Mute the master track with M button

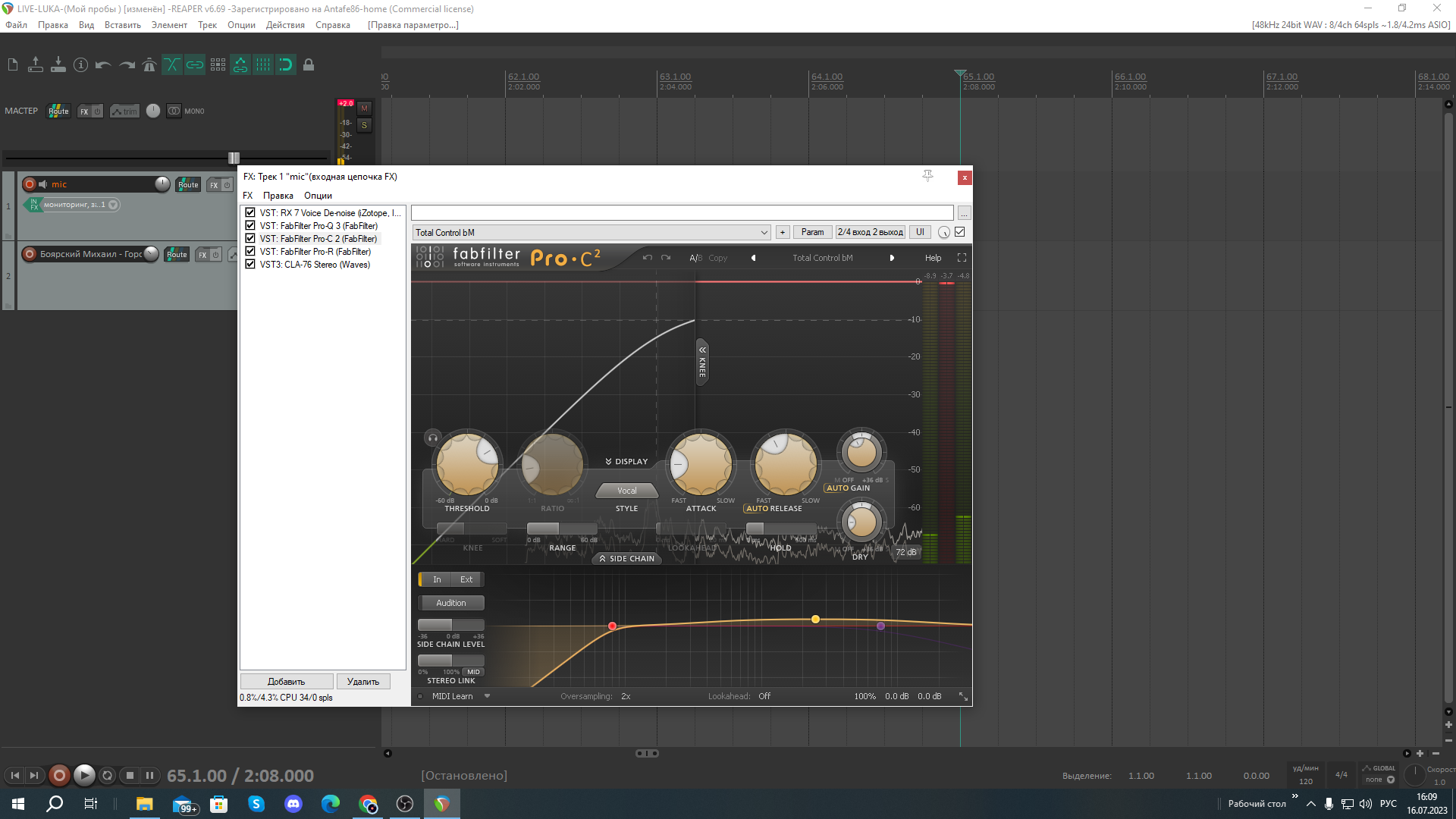pos(364,108)
